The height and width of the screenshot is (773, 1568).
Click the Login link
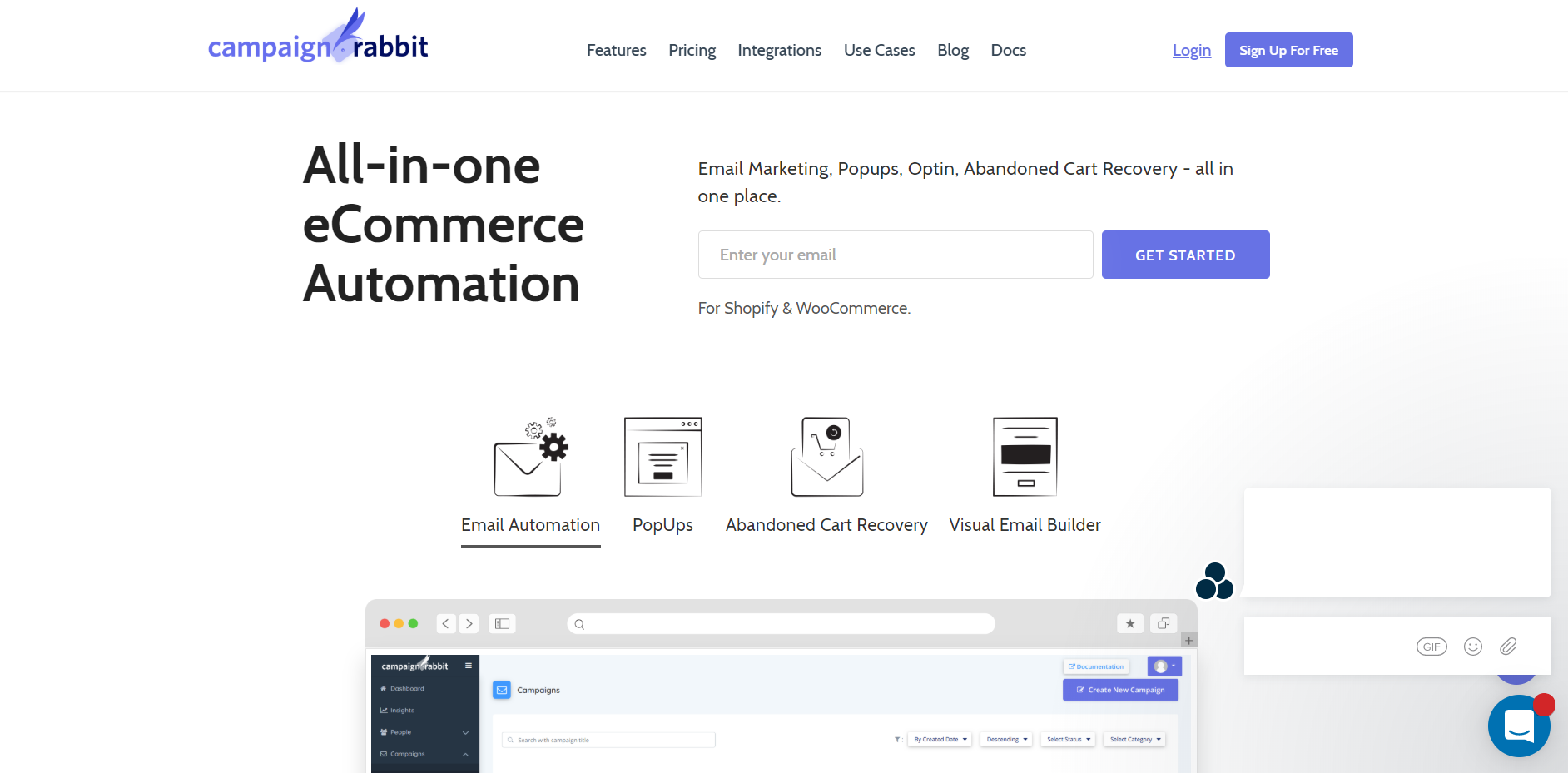coord(1191,51)
